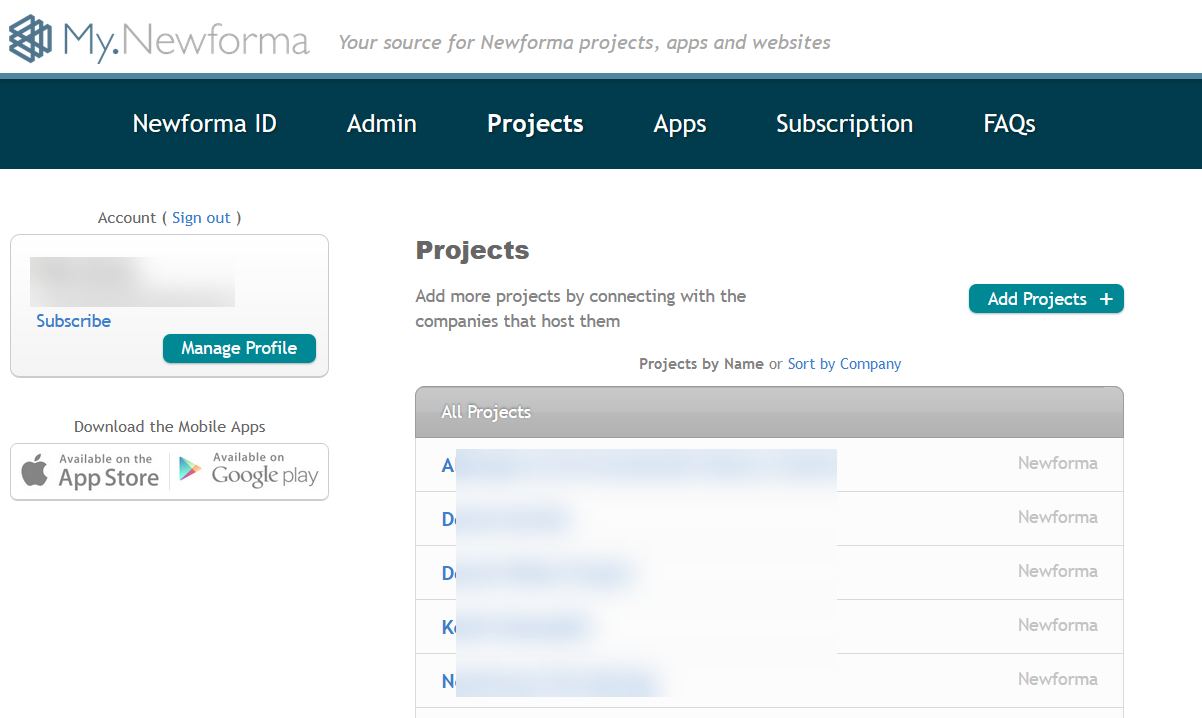Screen dimensions: 1202x718
Task: Click the Newforma label beside the first project
Action: (1058, 463)
